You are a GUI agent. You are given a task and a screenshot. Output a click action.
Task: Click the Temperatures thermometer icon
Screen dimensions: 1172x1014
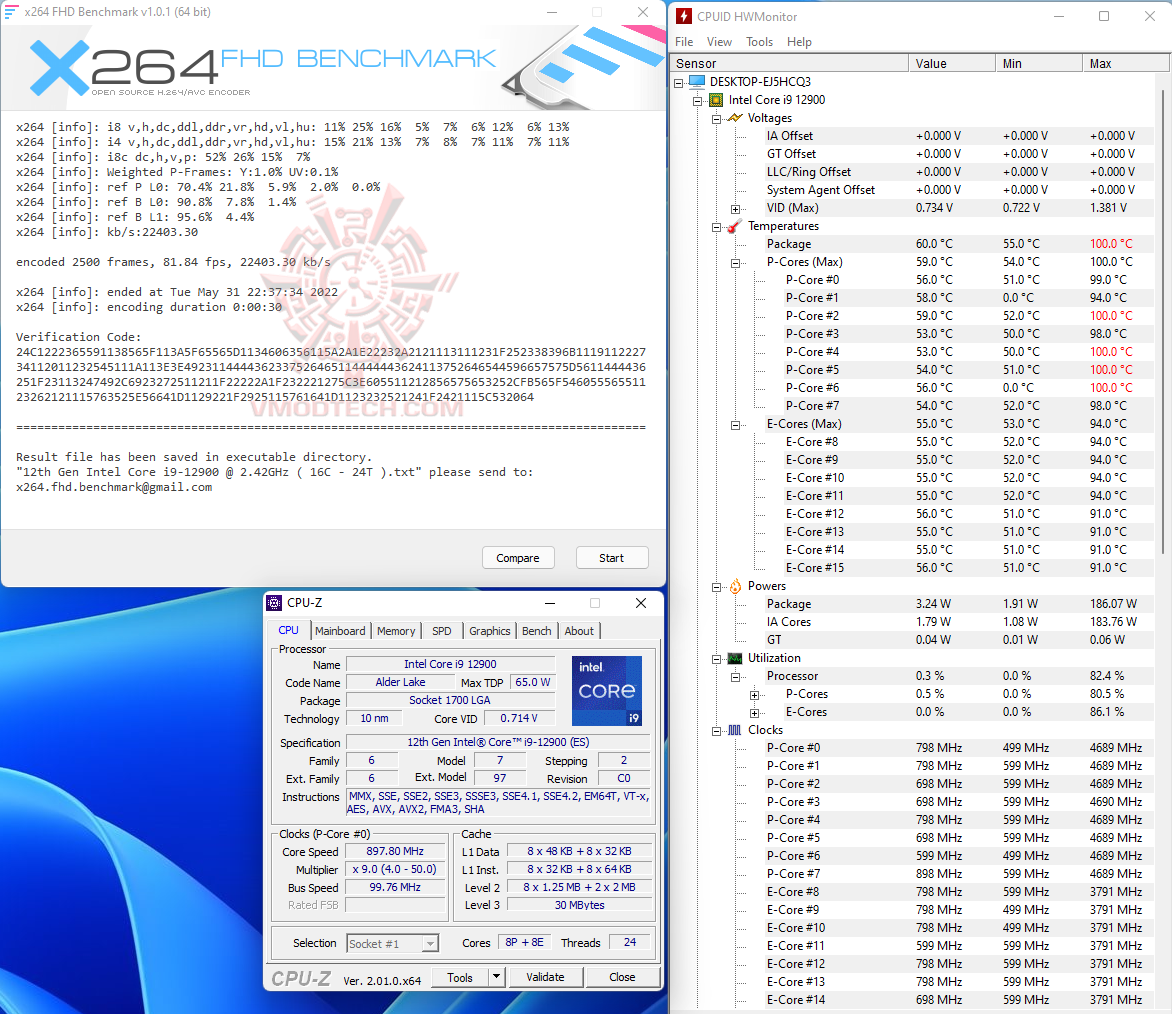click(x=733, y=225)
